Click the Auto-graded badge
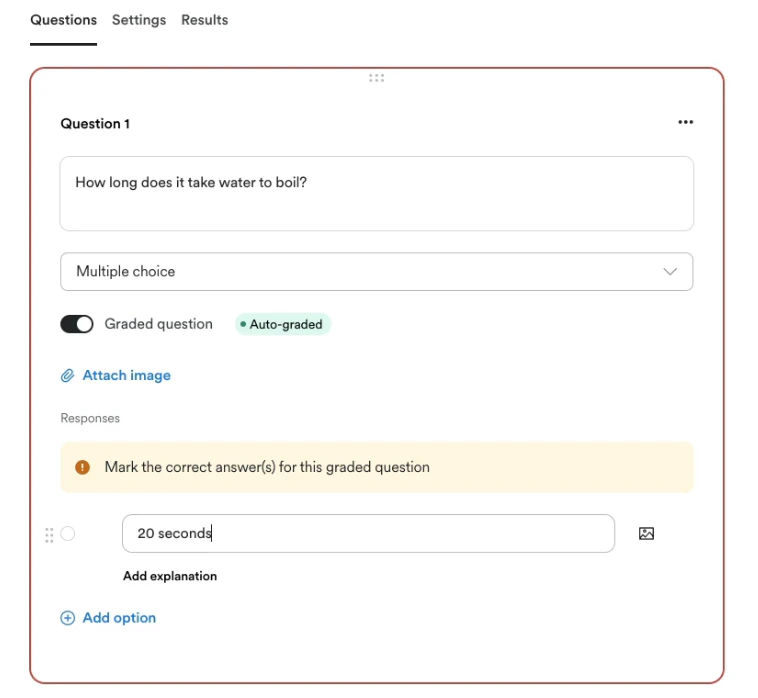The width and height of the screenshot is (758, 698). point(283,324)
